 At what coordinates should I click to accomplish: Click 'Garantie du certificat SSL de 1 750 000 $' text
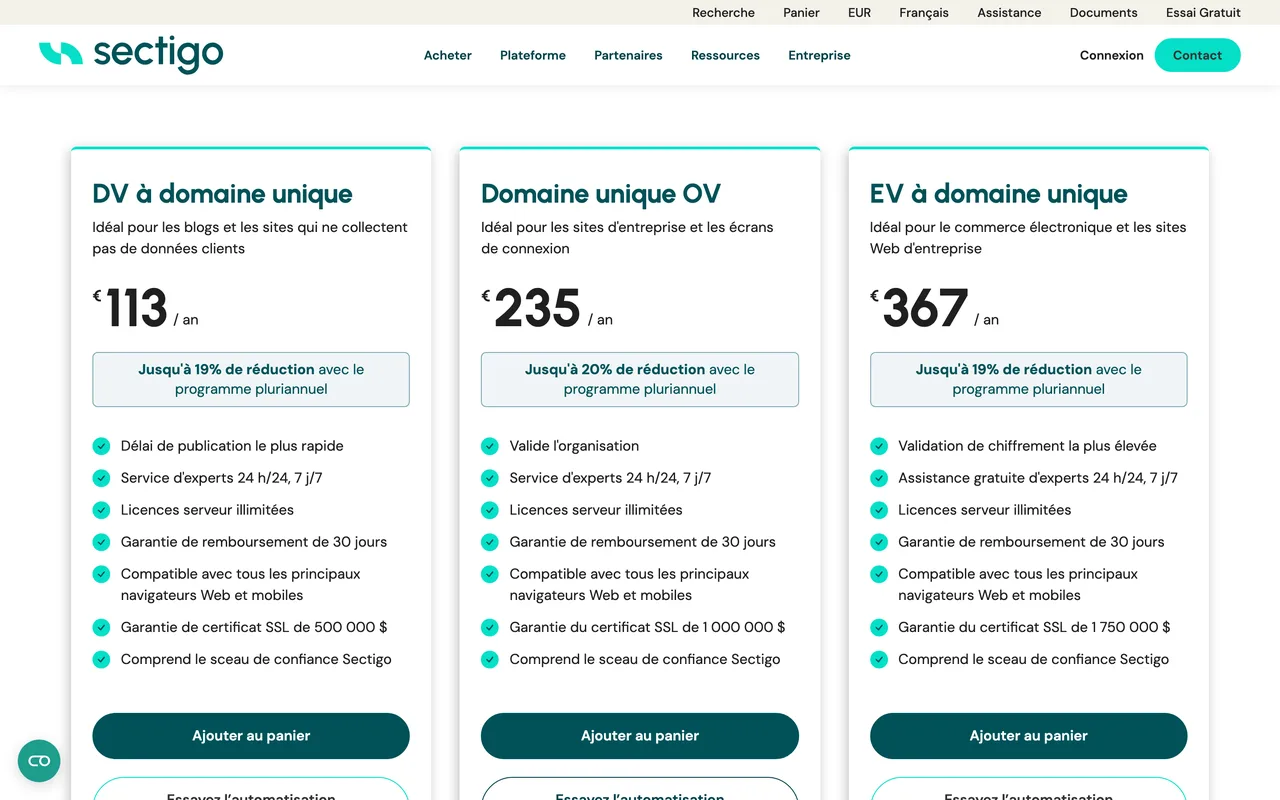(x=1034, y=627)
